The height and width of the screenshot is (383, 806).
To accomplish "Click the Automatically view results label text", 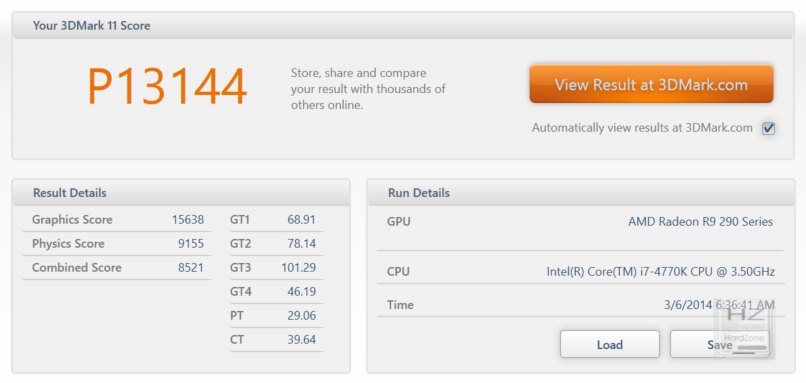I will (x=643, y=127).
